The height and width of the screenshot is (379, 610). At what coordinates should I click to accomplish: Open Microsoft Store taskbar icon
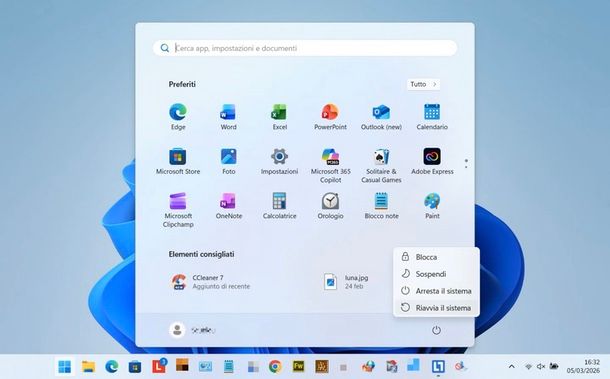click(135, 366)
